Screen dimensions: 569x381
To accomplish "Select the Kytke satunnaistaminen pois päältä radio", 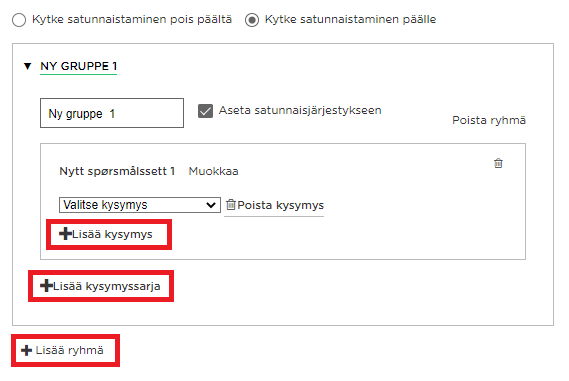I will 19,20.
